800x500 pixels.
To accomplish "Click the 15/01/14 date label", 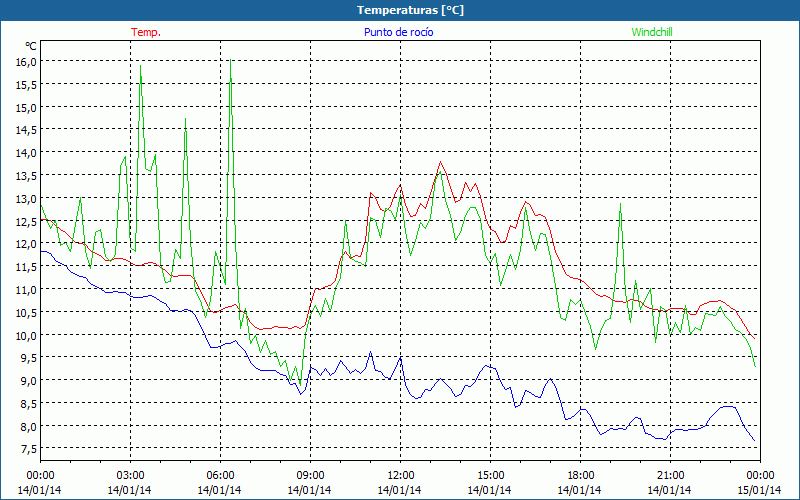I will (x=759, y=490).
